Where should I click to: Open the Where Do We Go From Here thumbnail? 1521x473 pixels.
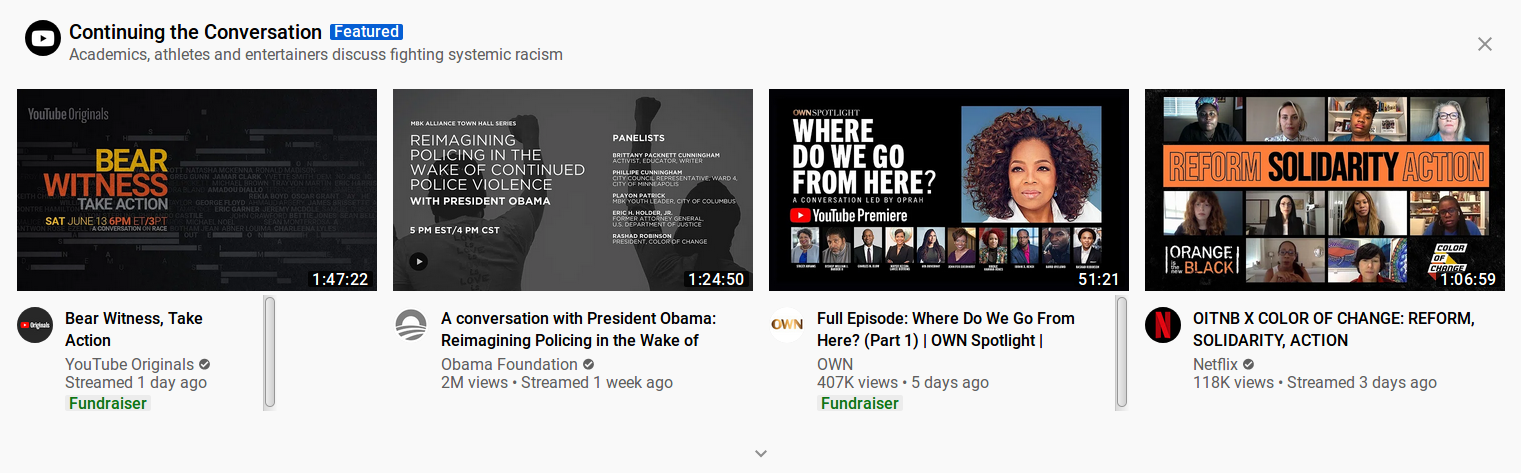click(949, 190)
